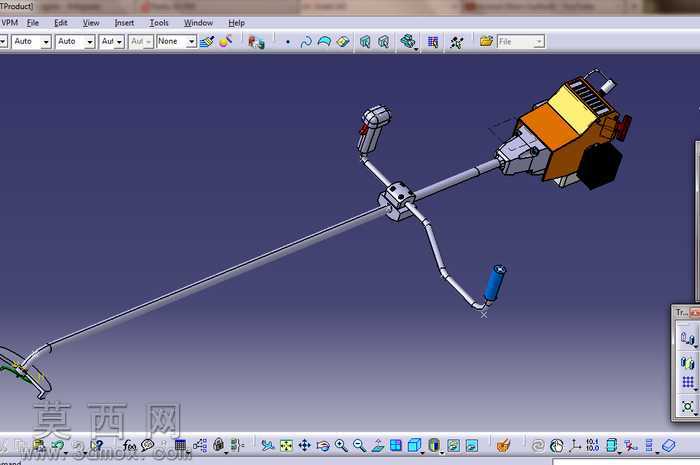Click the Normal View icon
This screenshot has height=465, width=700.
(378, 445)
